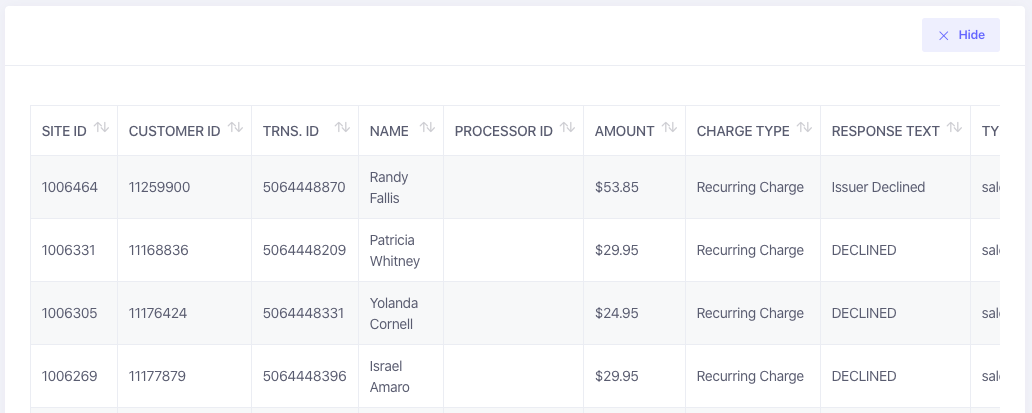1032x413 pixels.
Task: Click customer ID 11259900
Action: click(159, 187)
